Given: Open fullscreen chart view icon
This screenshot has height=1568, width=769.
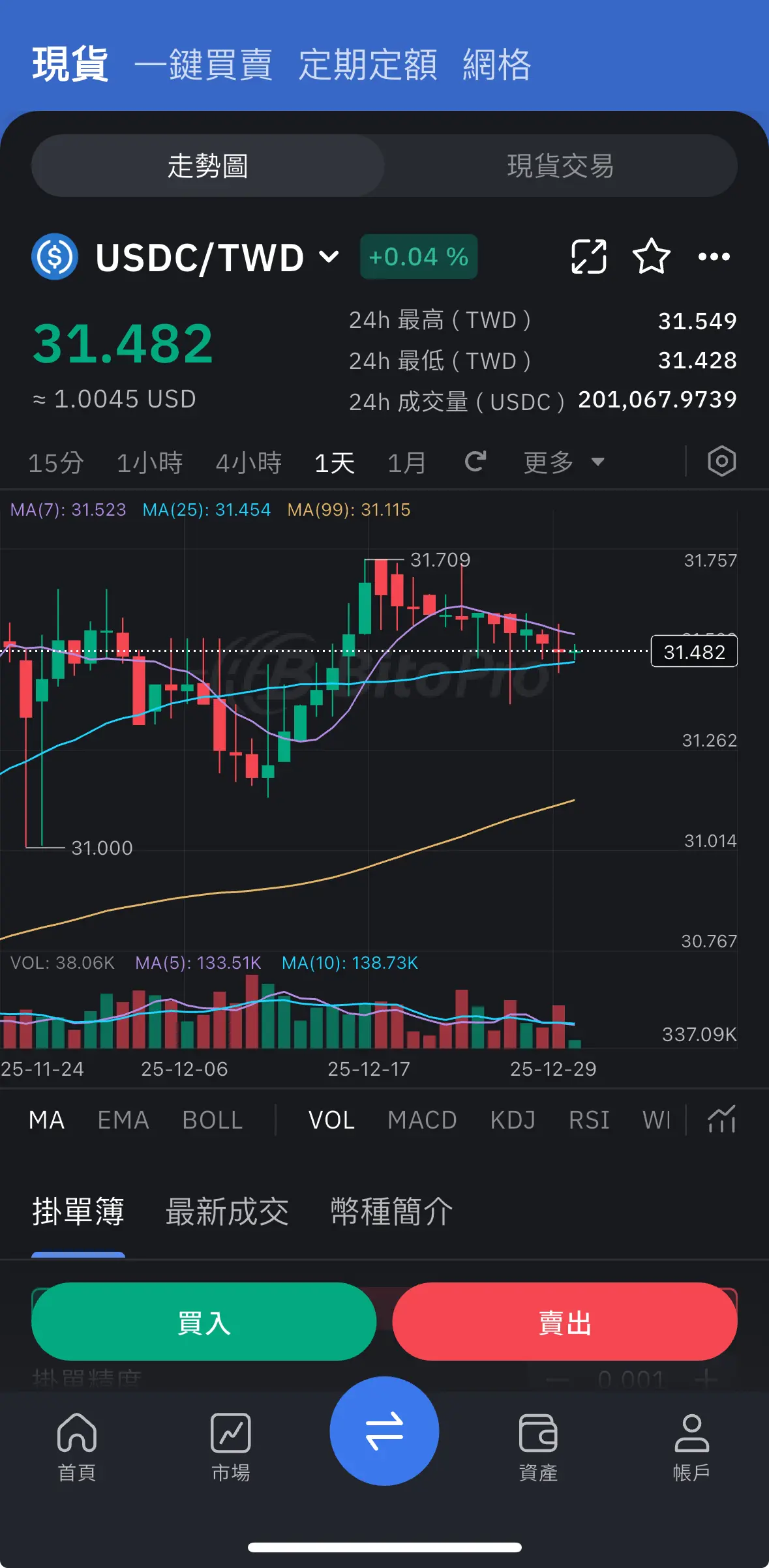Looking at the screenshot, I should coord(588,256).
